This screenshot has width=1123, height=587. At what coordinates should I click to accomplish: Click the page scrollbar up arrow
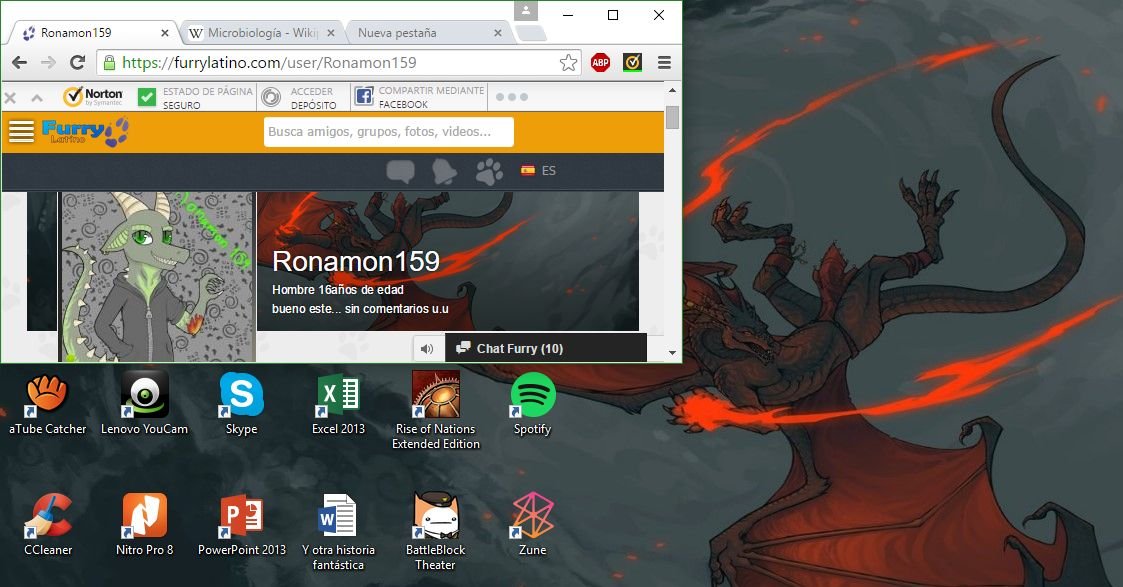(672, 90)
